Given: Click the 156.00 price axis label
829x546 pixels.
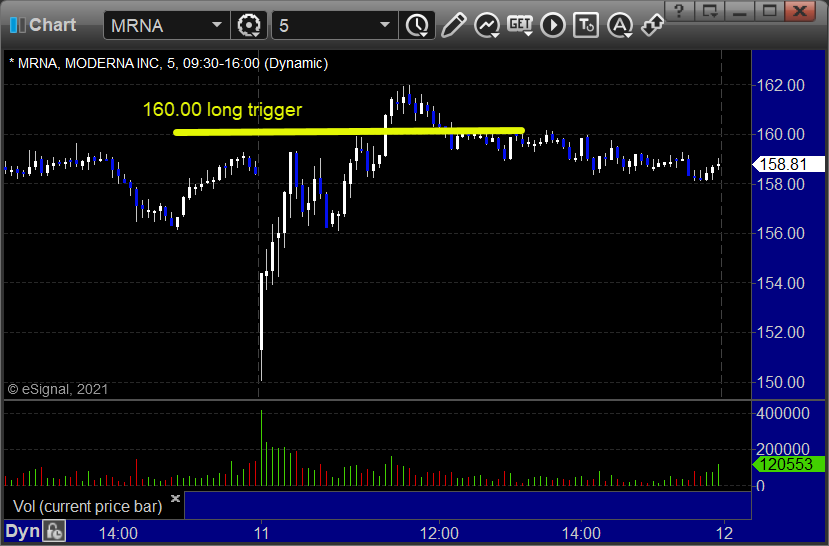Looking at the screenshot, I should 781,233.
